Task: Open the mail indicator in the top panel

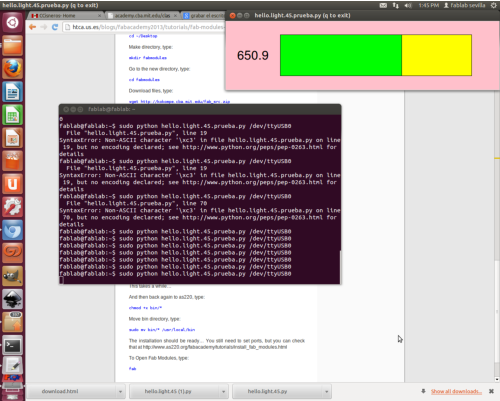Action: pos(383,5)
